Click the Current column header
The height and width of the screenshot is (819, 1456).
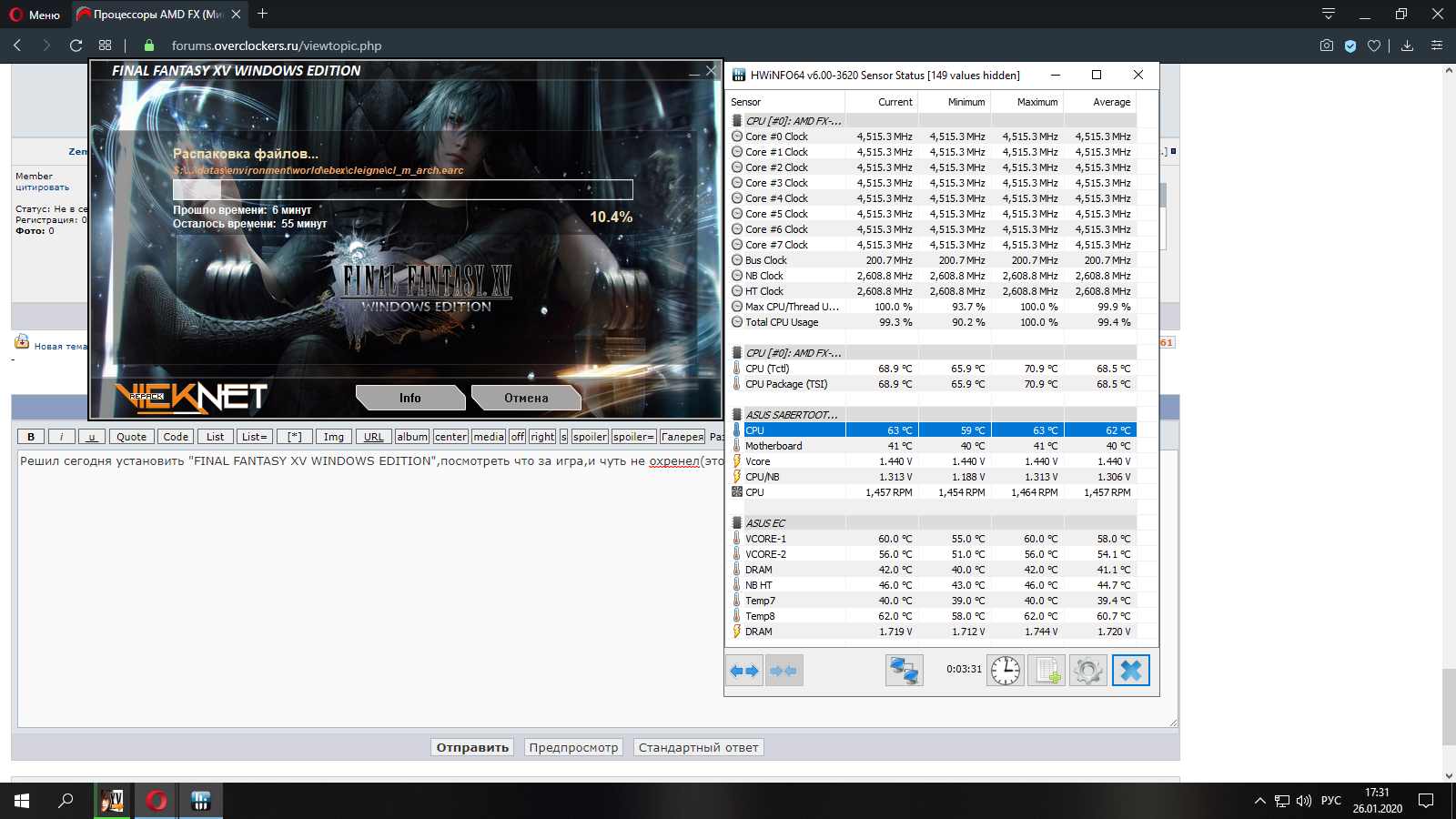[x=881, y=102]
